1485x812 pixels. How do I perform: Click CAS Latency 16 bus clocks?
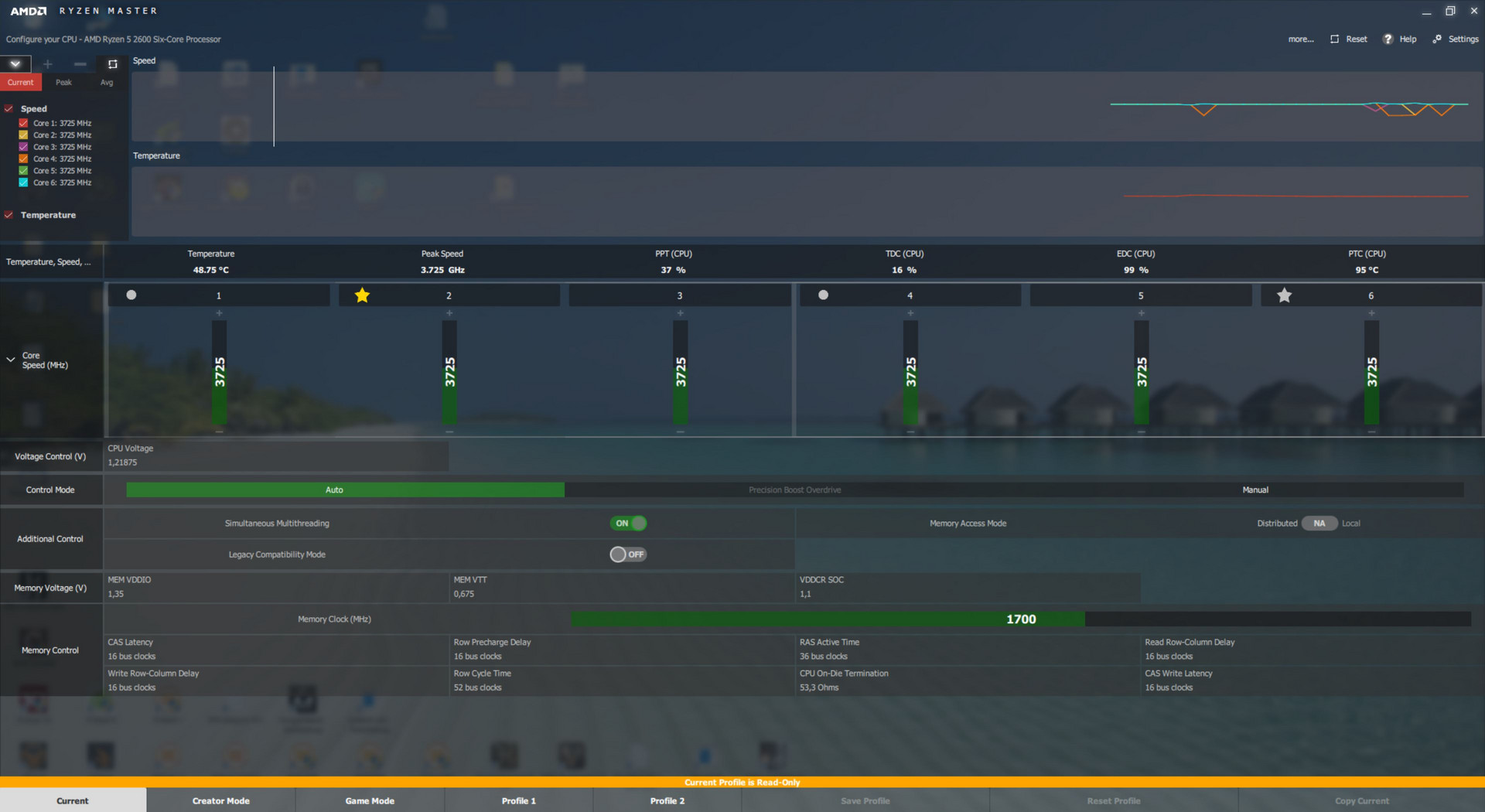click(277, 650)
